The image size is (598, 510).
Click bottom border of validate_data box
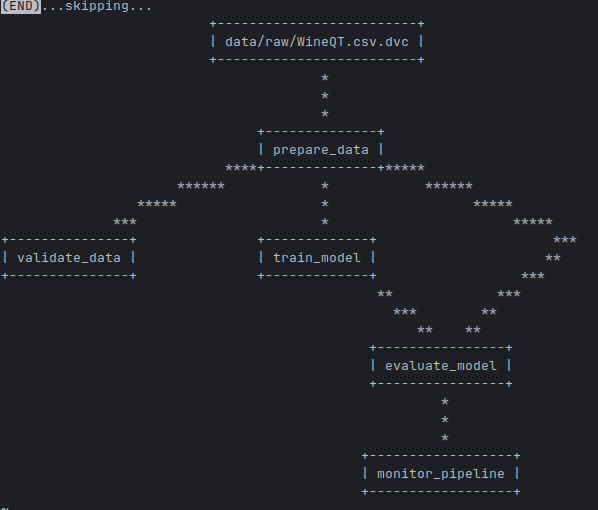(x=69, y=276)
